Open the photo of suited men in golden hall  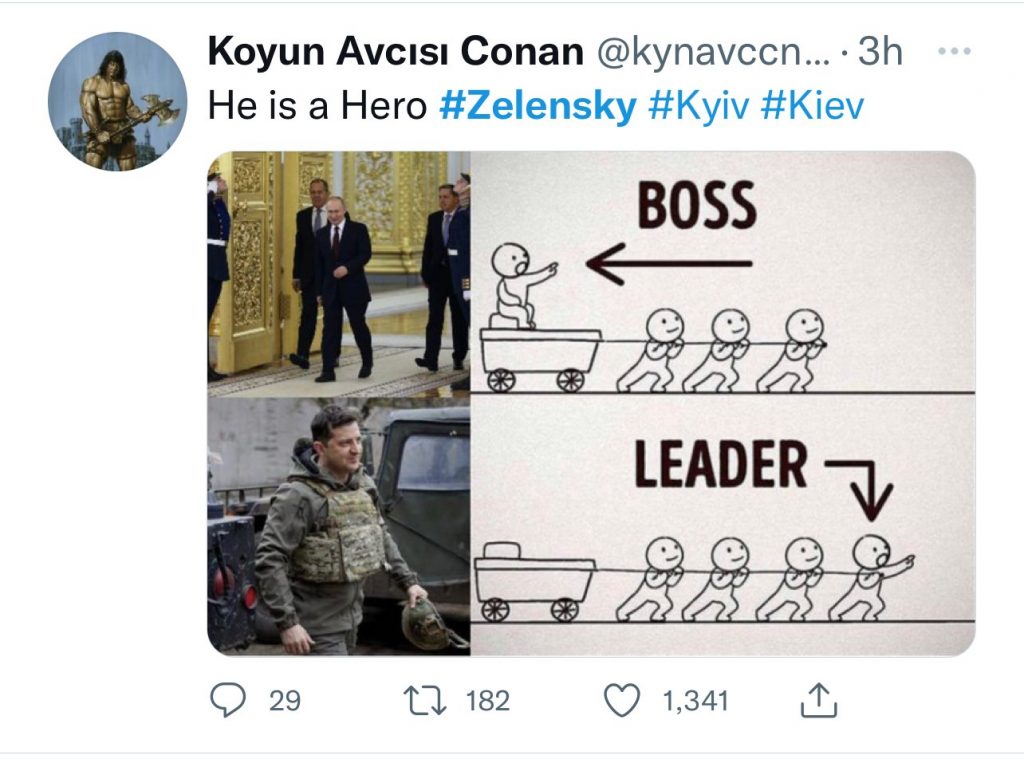tap(338, 274)
